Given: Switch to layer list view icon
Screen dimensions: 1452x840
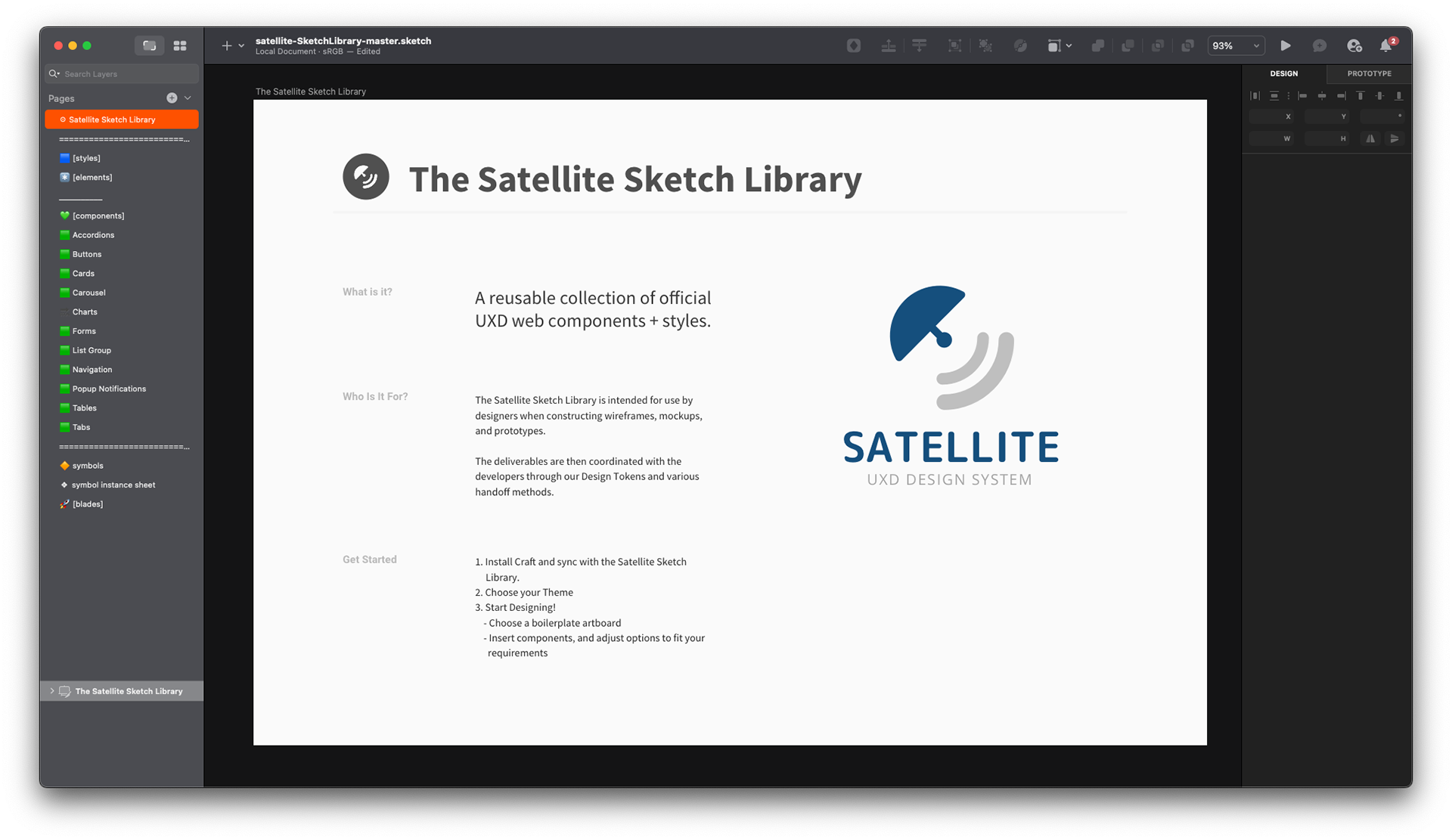Looking at the screenshot, I should pos(150,45).
